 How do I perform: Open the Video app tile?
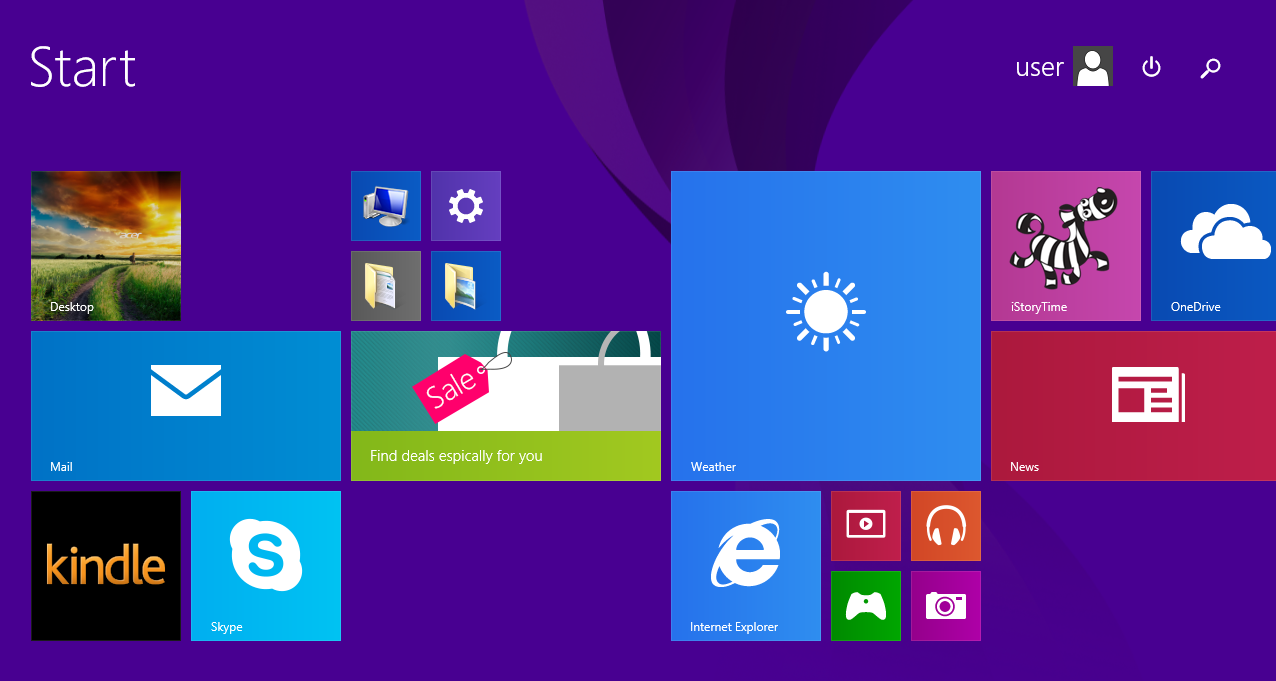pyautogui.click(x=866, y=526)
